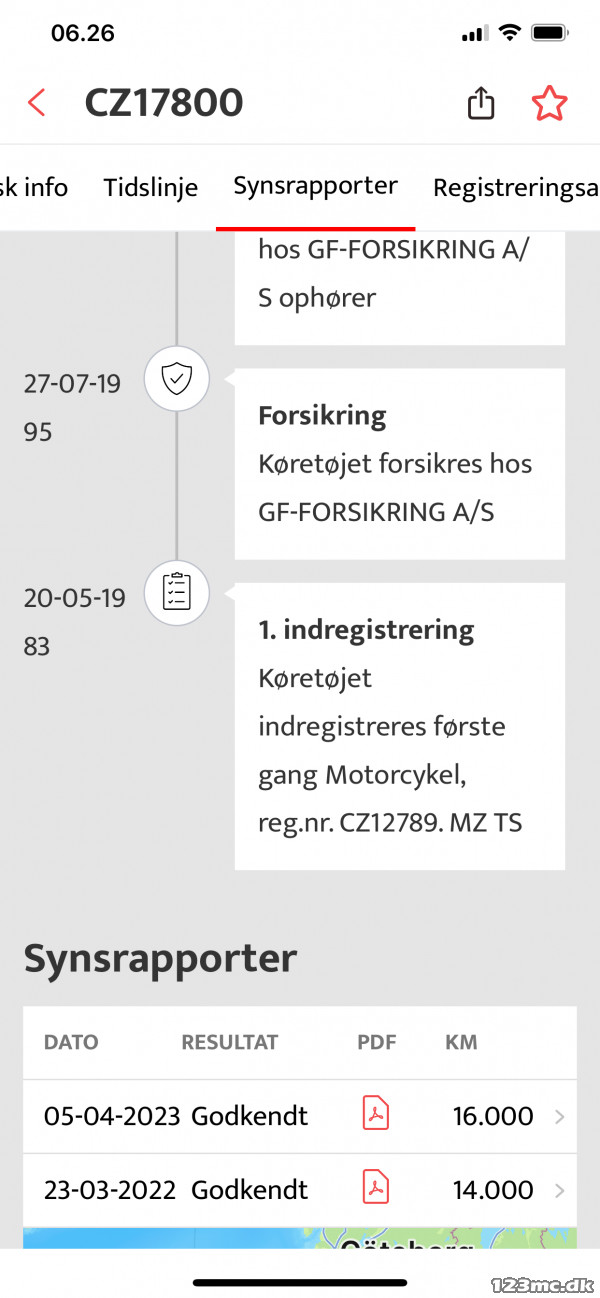Image resolution: width=600 pixels, height=1298 pixels.
Task: Select the Synsrapporter tab
Action: 315,186
